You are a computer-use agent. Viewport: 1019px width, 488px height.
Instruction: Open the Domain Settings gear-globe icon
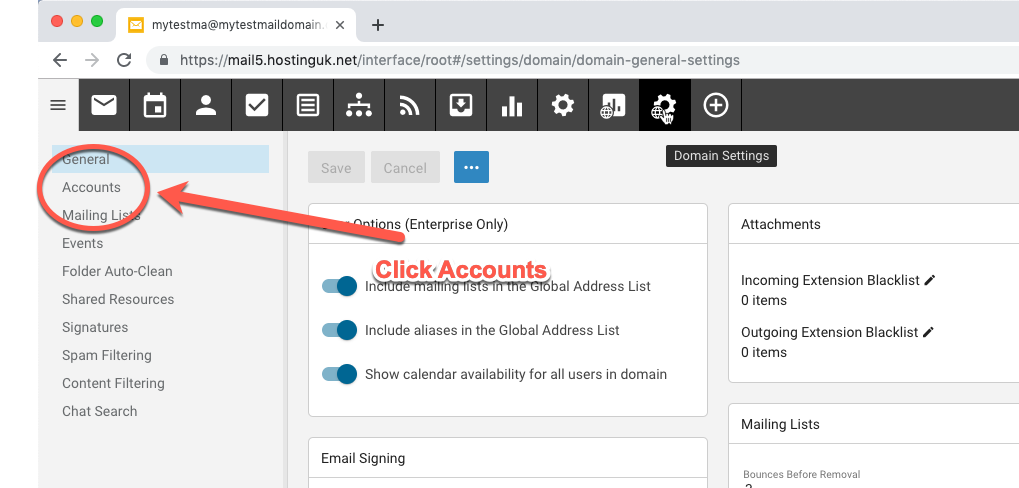(x=665, y=105)
